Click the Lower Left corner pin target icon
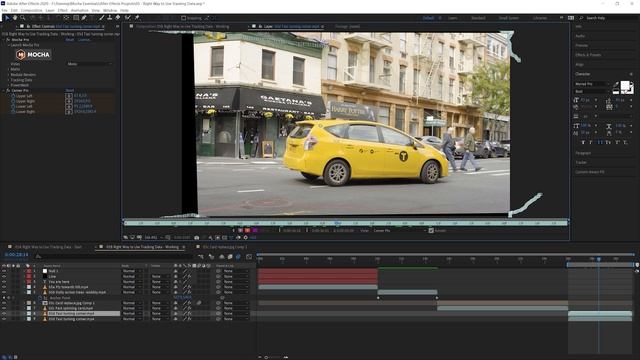640x360 pixels. pos(69,106)
